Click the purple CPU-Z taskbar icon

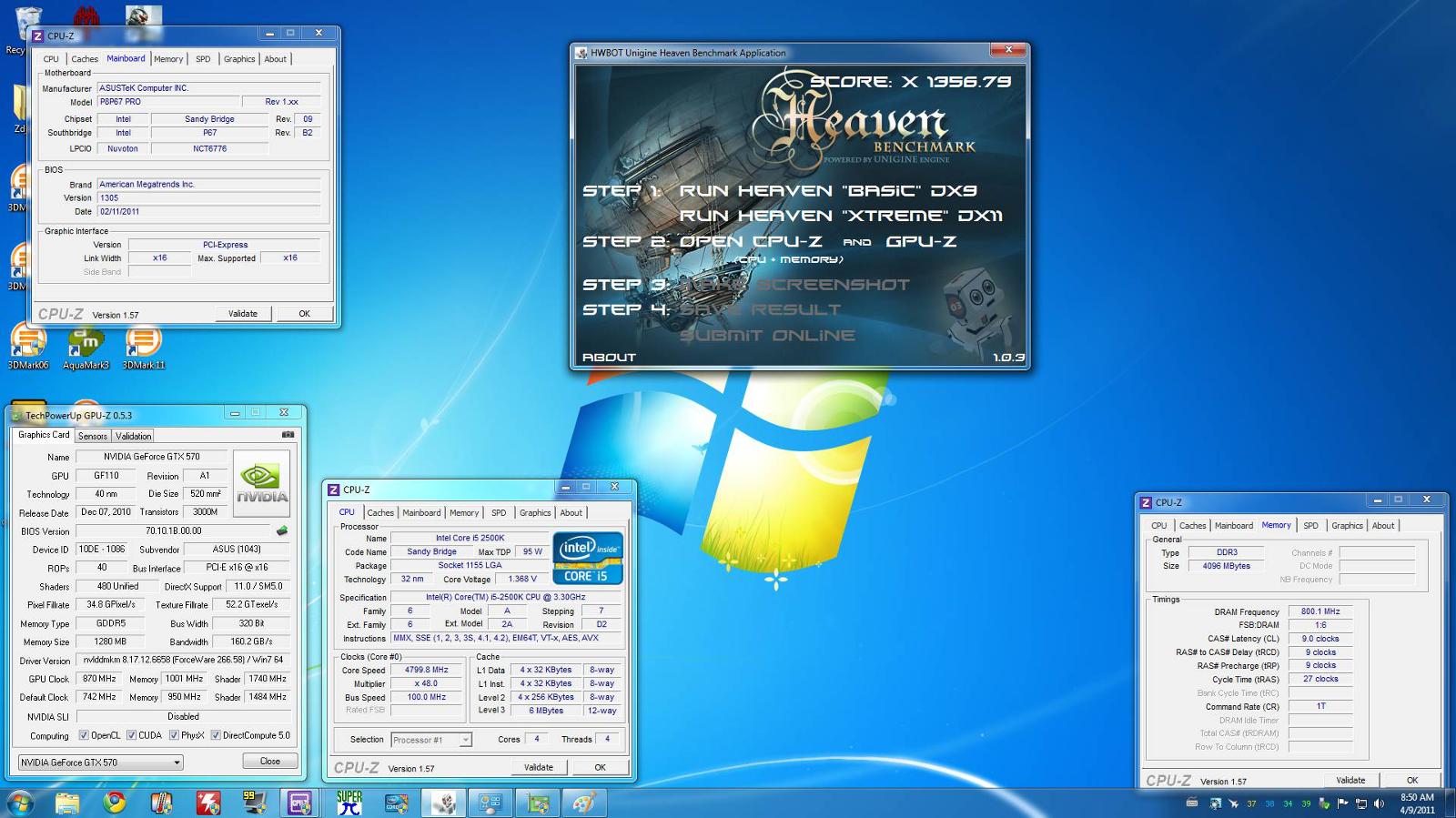(x=299, y=803)
